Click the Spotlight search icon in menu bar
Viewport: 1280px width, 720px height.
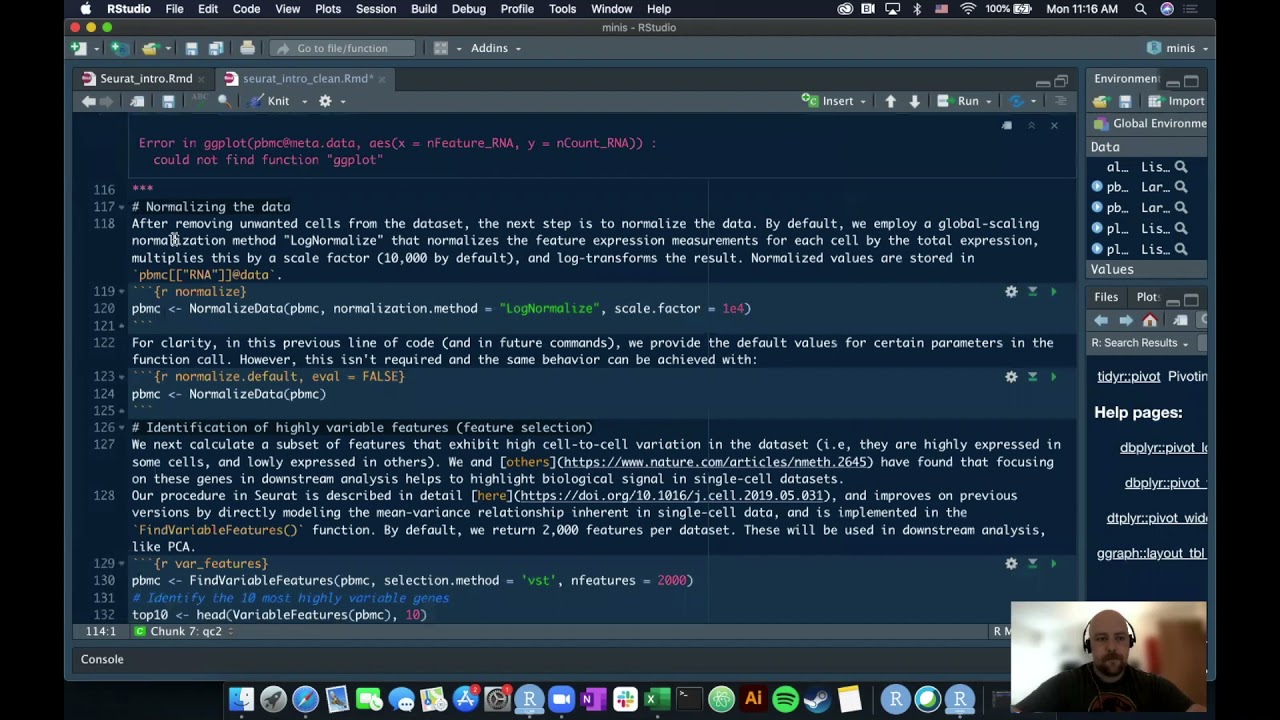[1141, 9]
